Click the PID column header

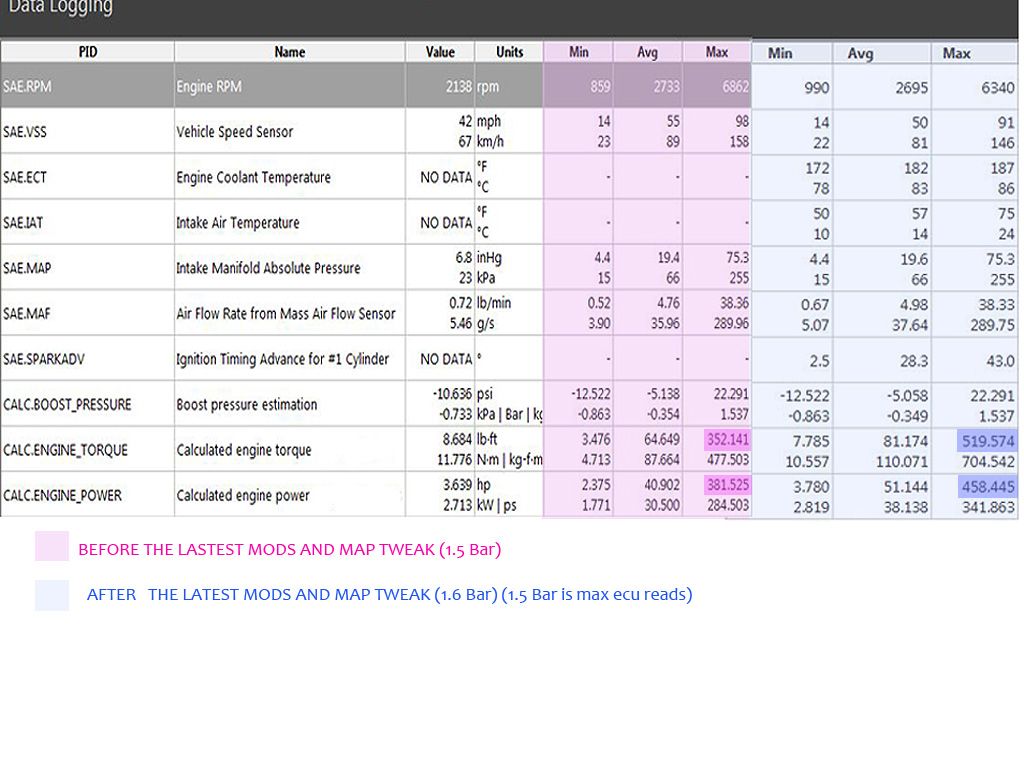tap(88, 52)
